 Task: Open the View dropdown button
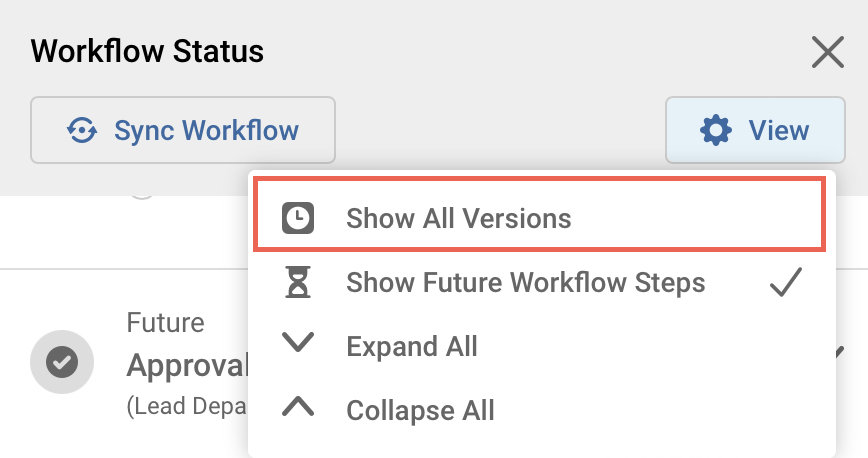pyautogui.click(x=755, y=130)
